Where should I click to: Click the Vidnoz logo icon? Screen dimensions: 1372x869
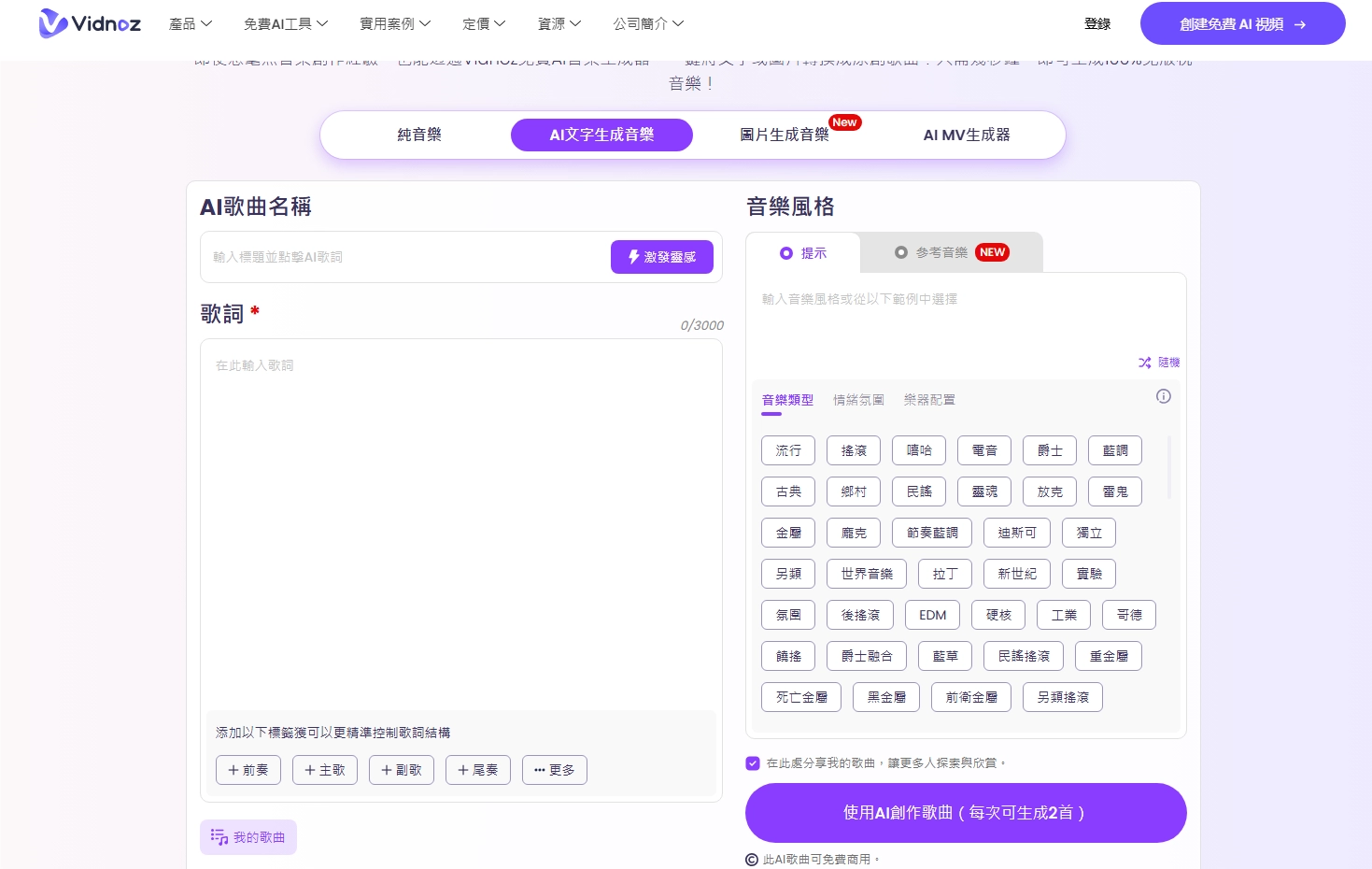[53, 23]
